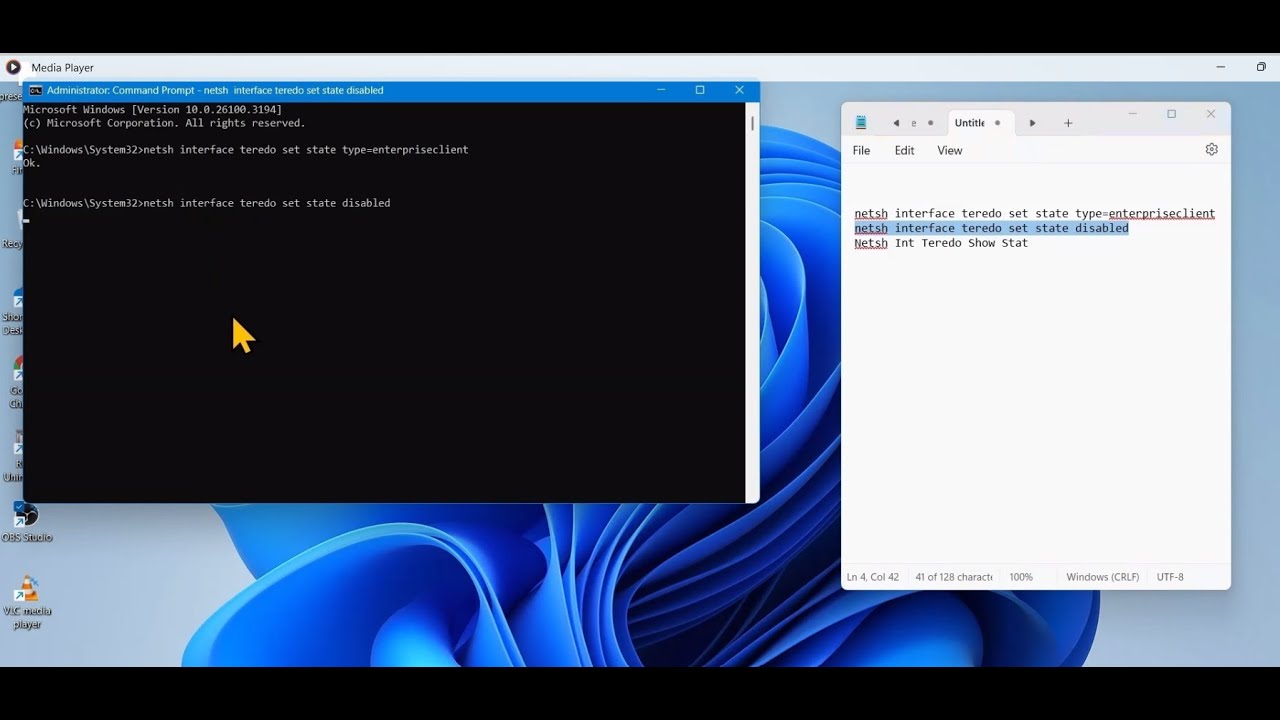Open the View menu in Notepad

950,150
